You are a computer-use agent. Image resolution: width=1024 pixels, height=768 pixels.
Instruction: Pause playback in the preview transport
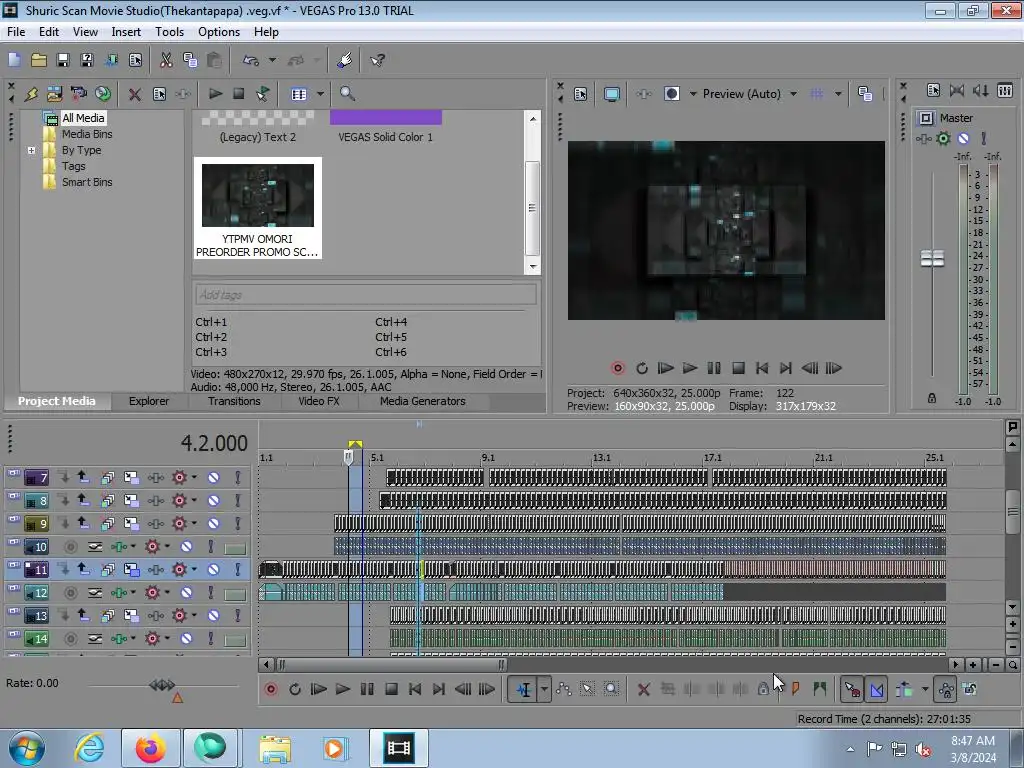(714, 368)
